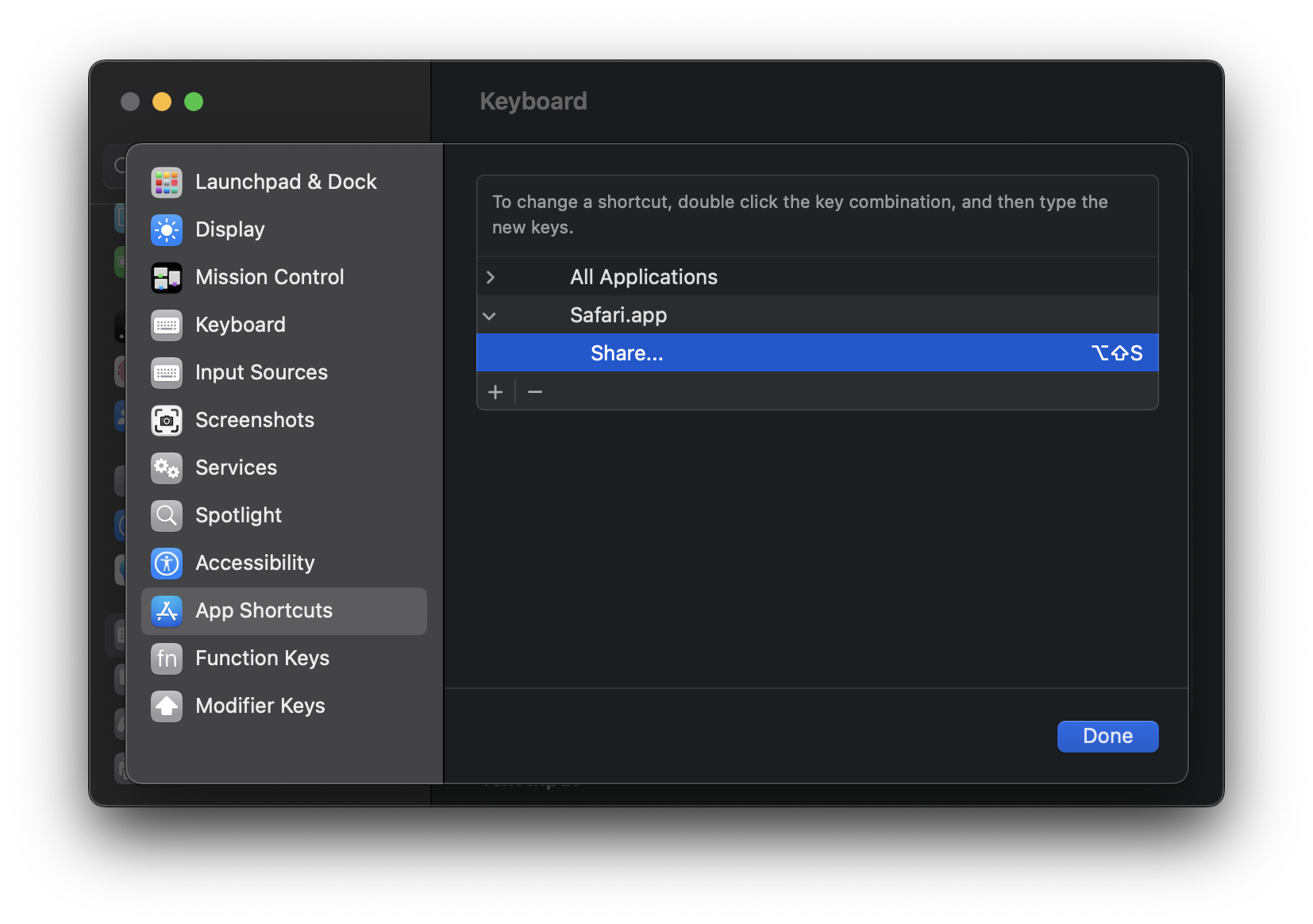Click the Mission Control icon

(167, 277)
